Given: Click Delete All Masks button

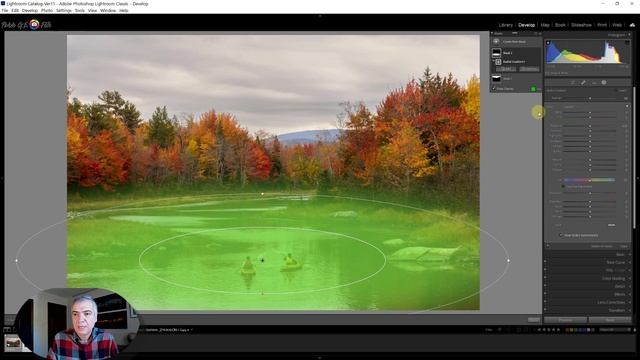Looking at the screenshot, I should (x=602, y=246).
